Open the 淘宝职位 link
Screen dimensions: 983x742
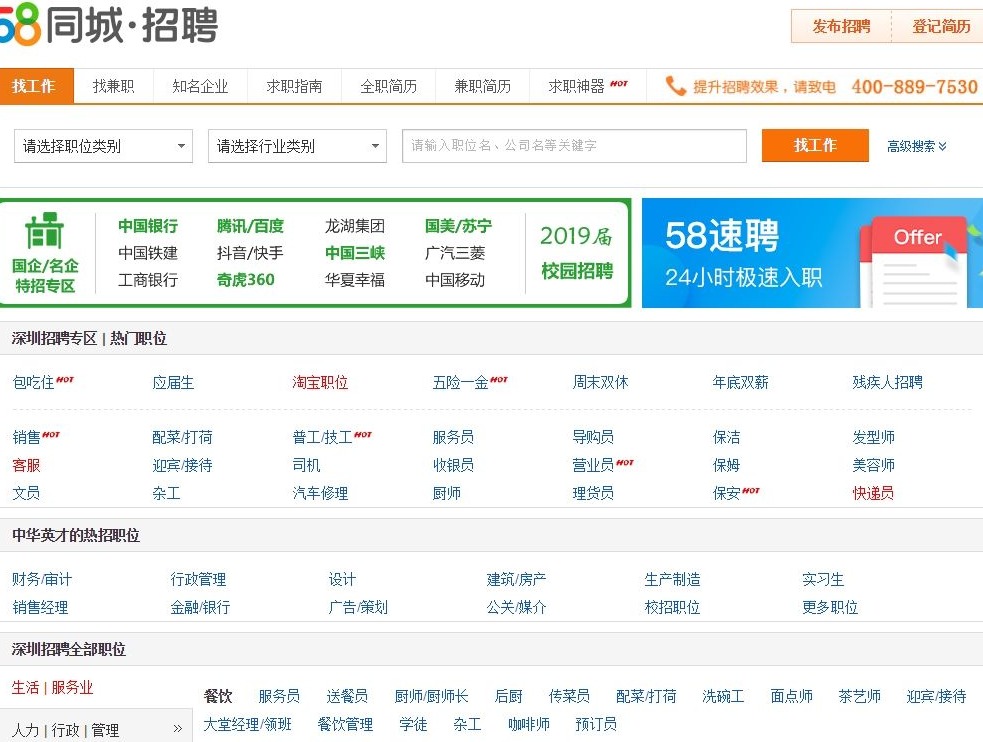(x=320, y=382)
